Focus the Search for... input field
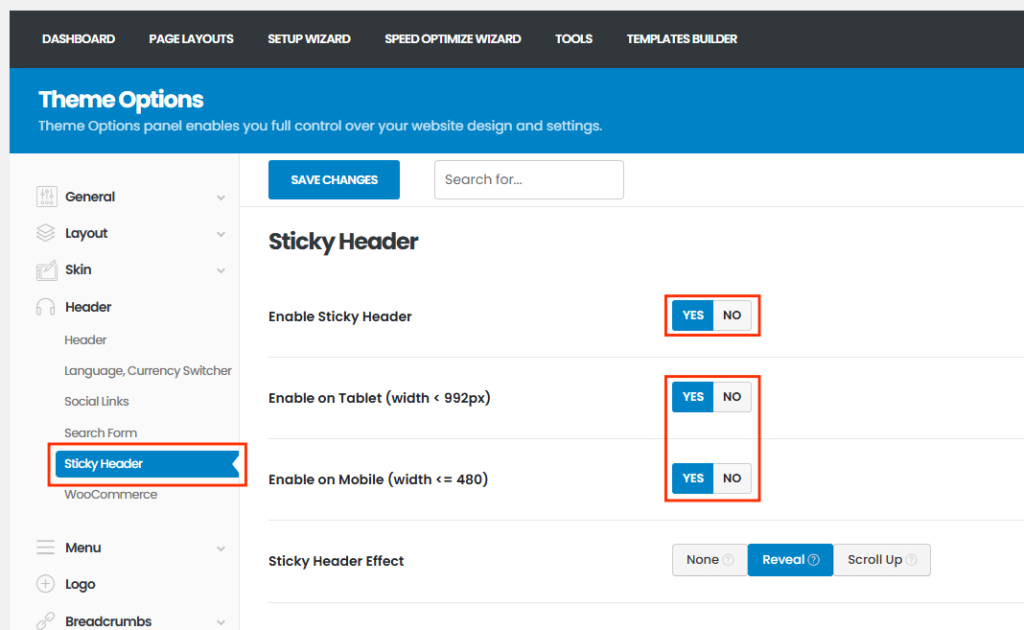1024x630 pixels. [528, 180]
